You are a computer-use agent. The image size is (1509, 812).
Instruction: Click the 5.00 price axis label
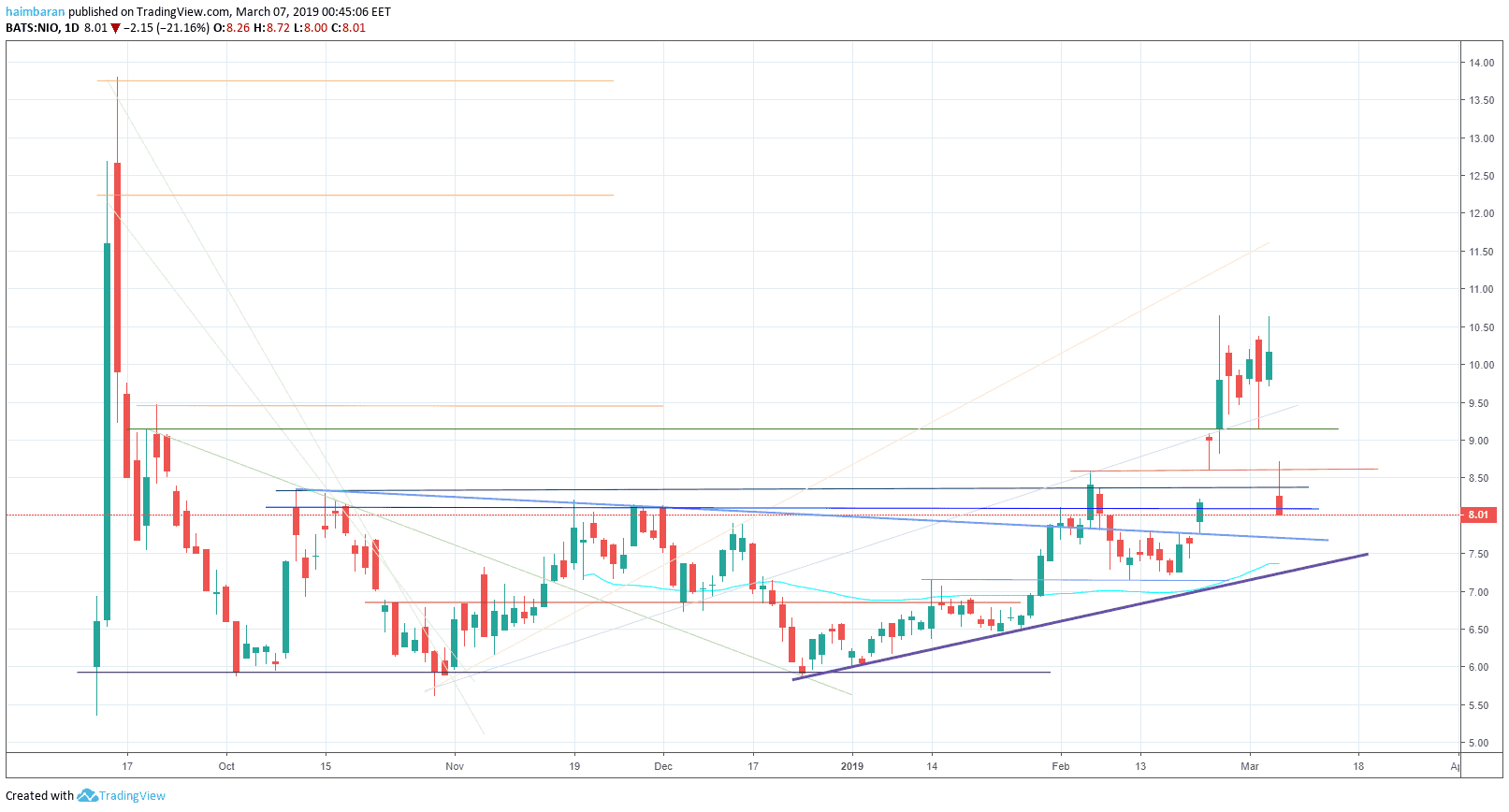click(x=1478, y=743)
